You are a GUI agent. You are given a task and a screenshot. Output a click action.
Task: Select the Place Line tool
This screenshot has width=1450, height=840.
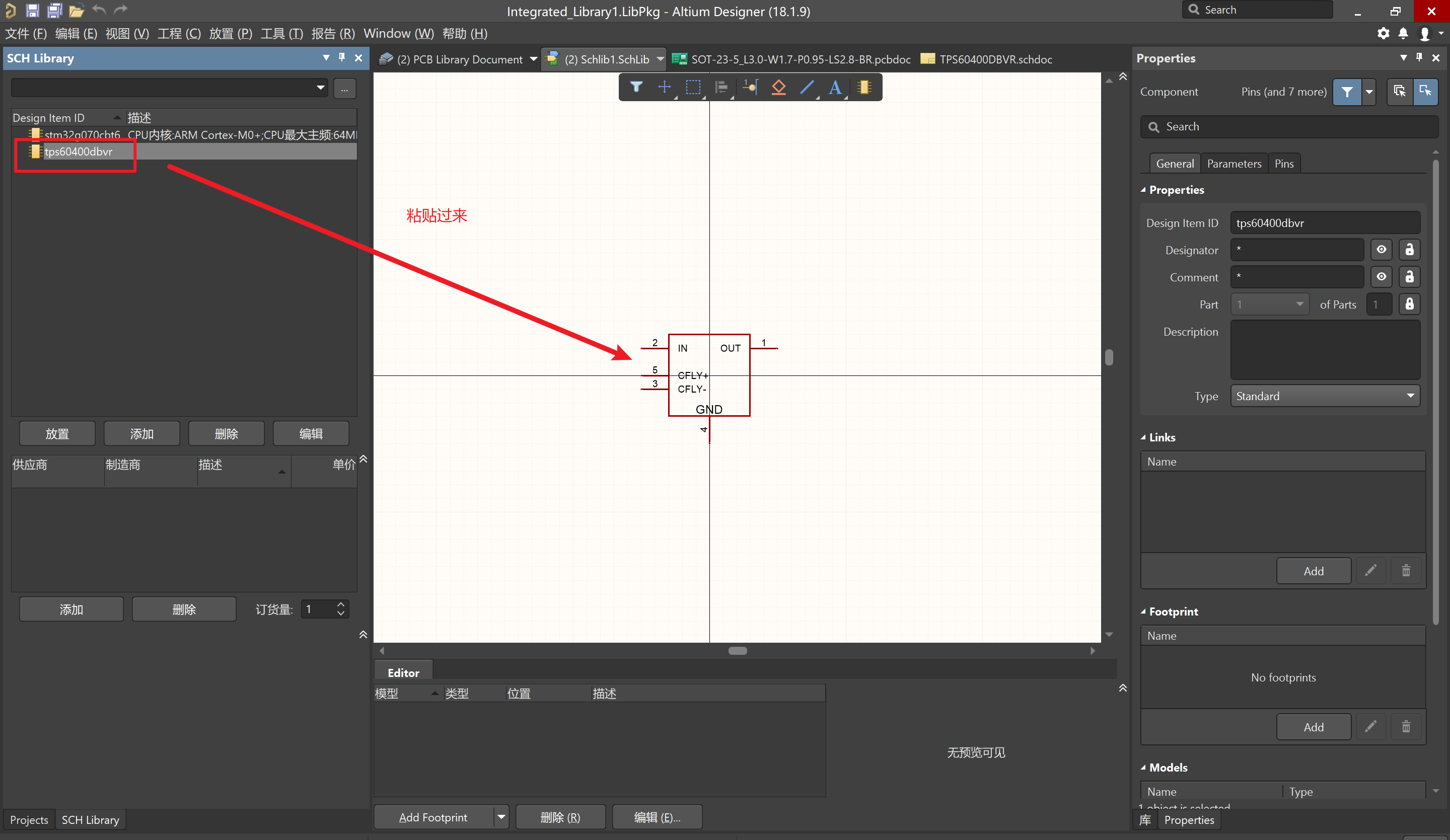pyautogui.click(x=807, y=87)
